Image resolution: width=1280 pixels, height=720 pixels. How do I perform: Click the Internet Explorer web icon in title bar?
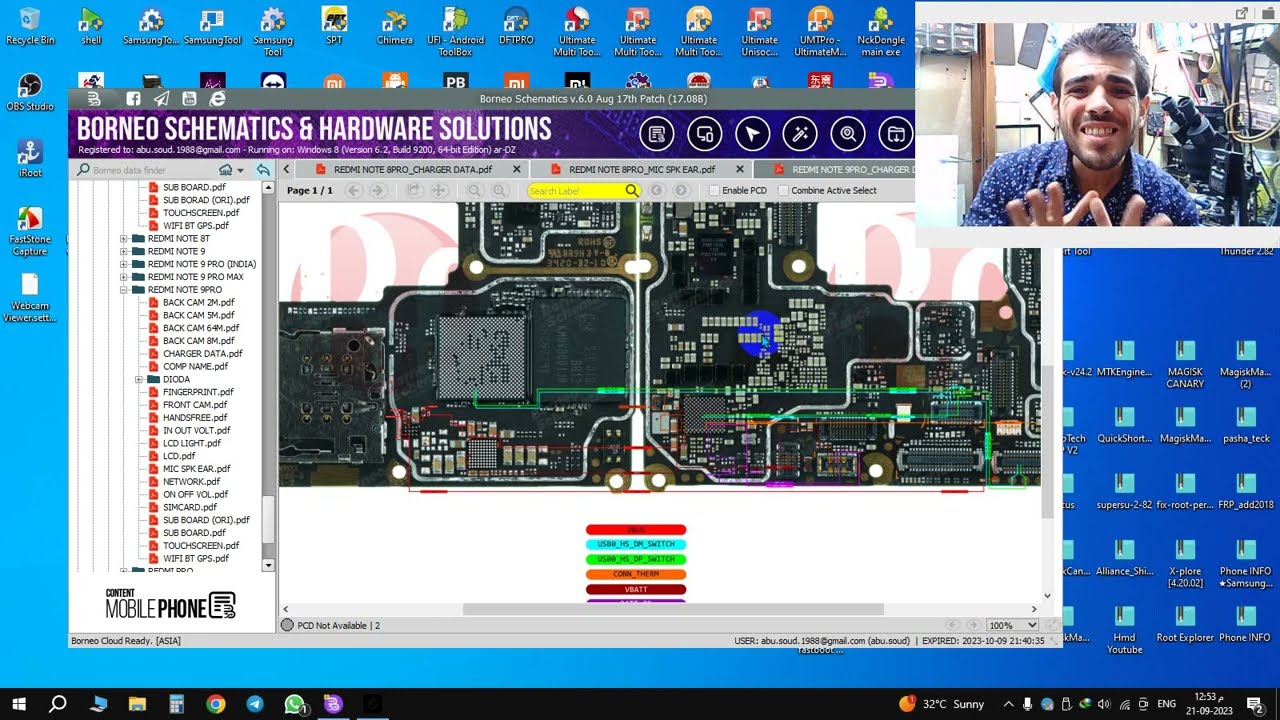tap(217, 99)
